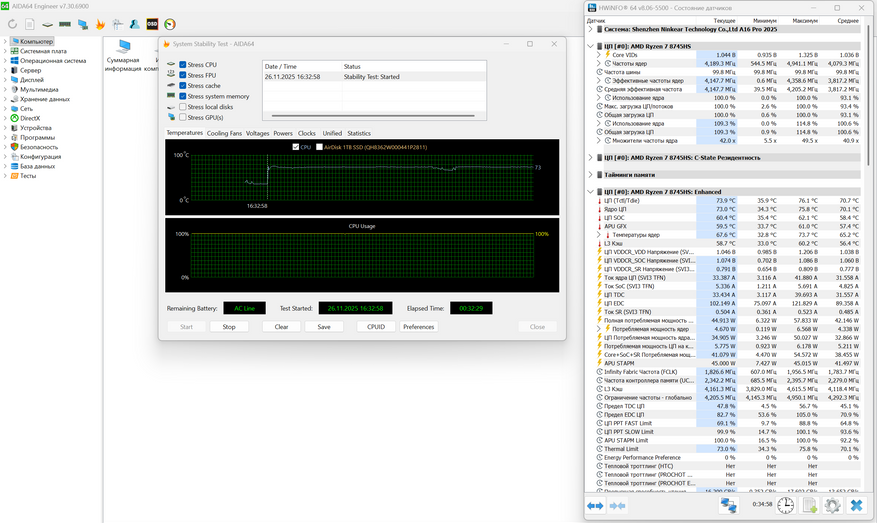Enable the Stress local disks checkbox
Image resolution: width=877 pixels, height=523 pixels.
pyautogui.click(x=182, y=107)
